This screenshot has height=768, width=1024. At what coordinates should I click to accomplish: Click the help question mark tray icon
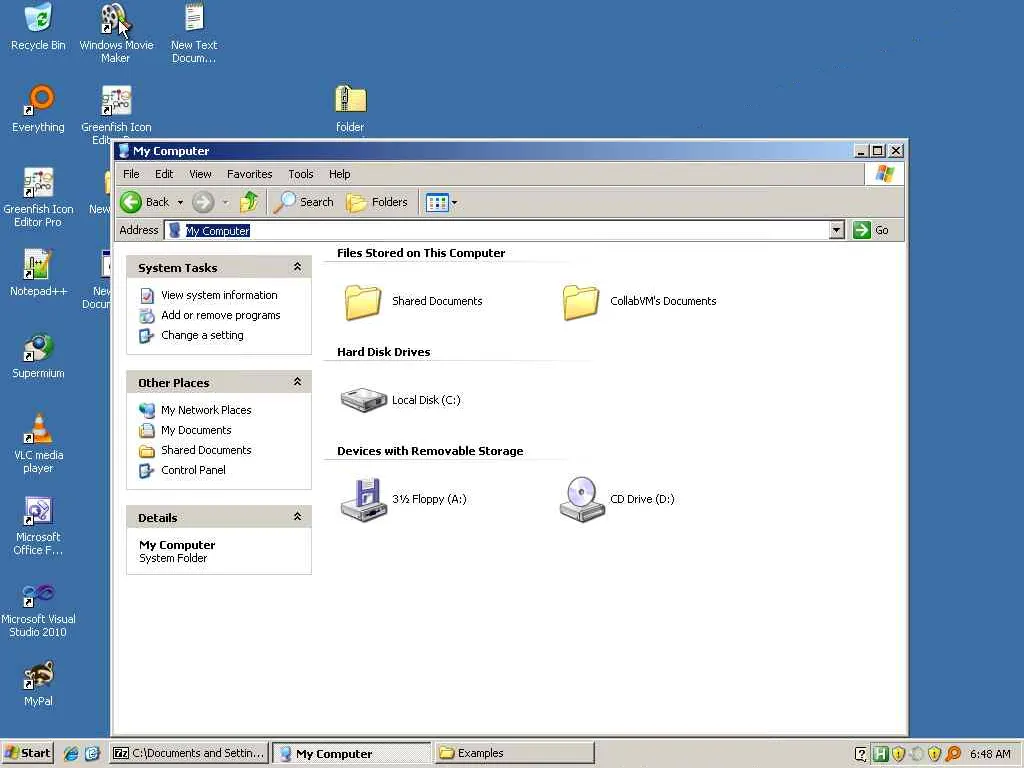coord(861,754)
